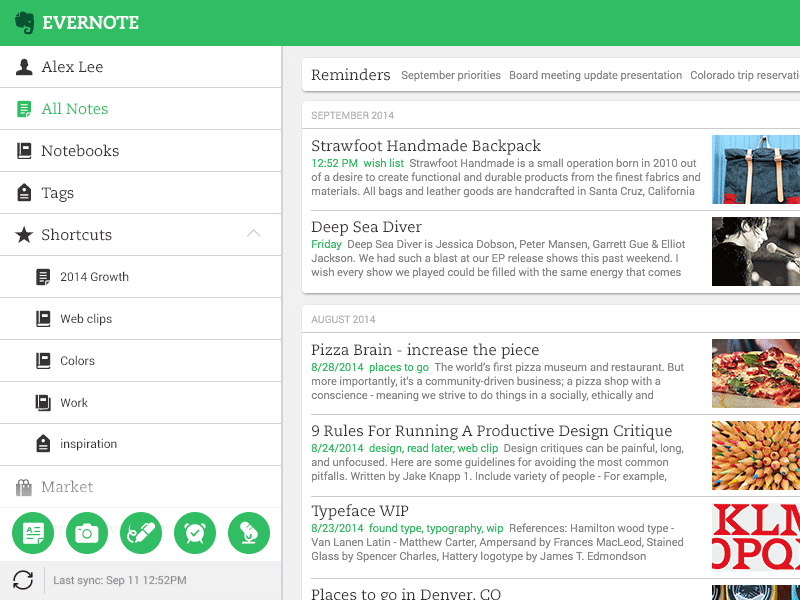Set a reminder using the alarm clock icon

(x=194, y=533)
